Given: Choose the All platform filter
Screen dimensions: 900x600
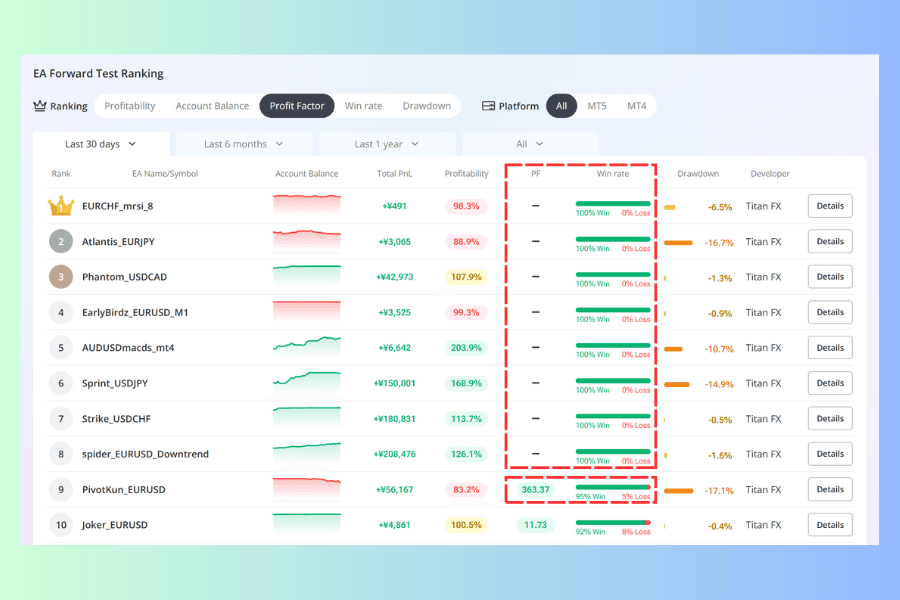Looking at the screenshot, I should click(x=561, y=106).
